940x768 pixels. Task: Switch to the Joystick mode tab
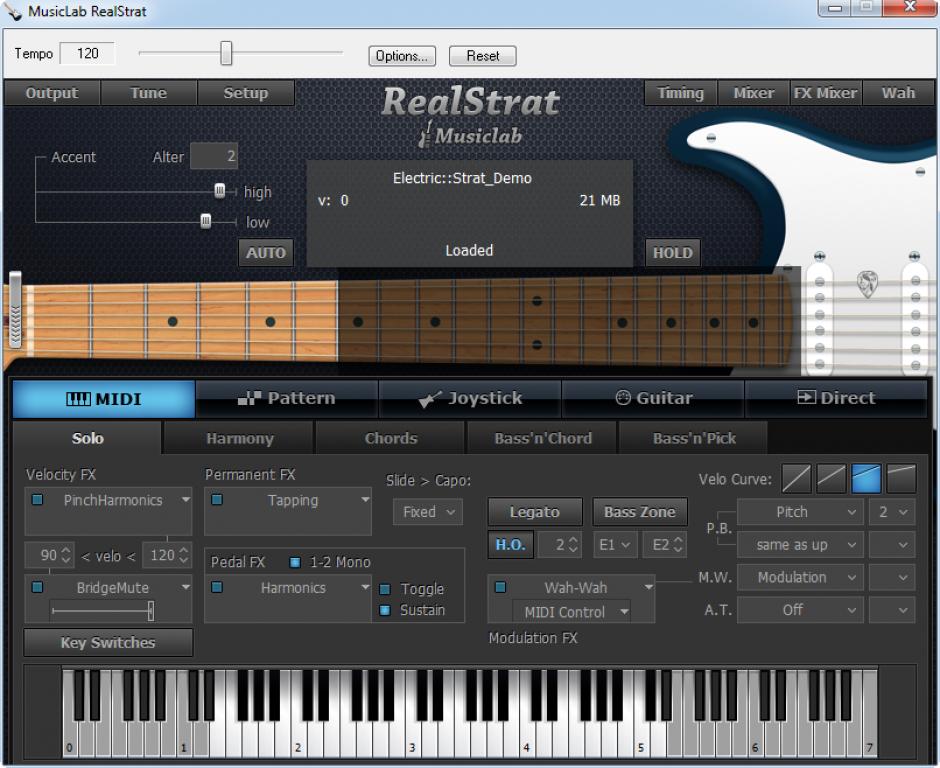click(x=470, y=399)
